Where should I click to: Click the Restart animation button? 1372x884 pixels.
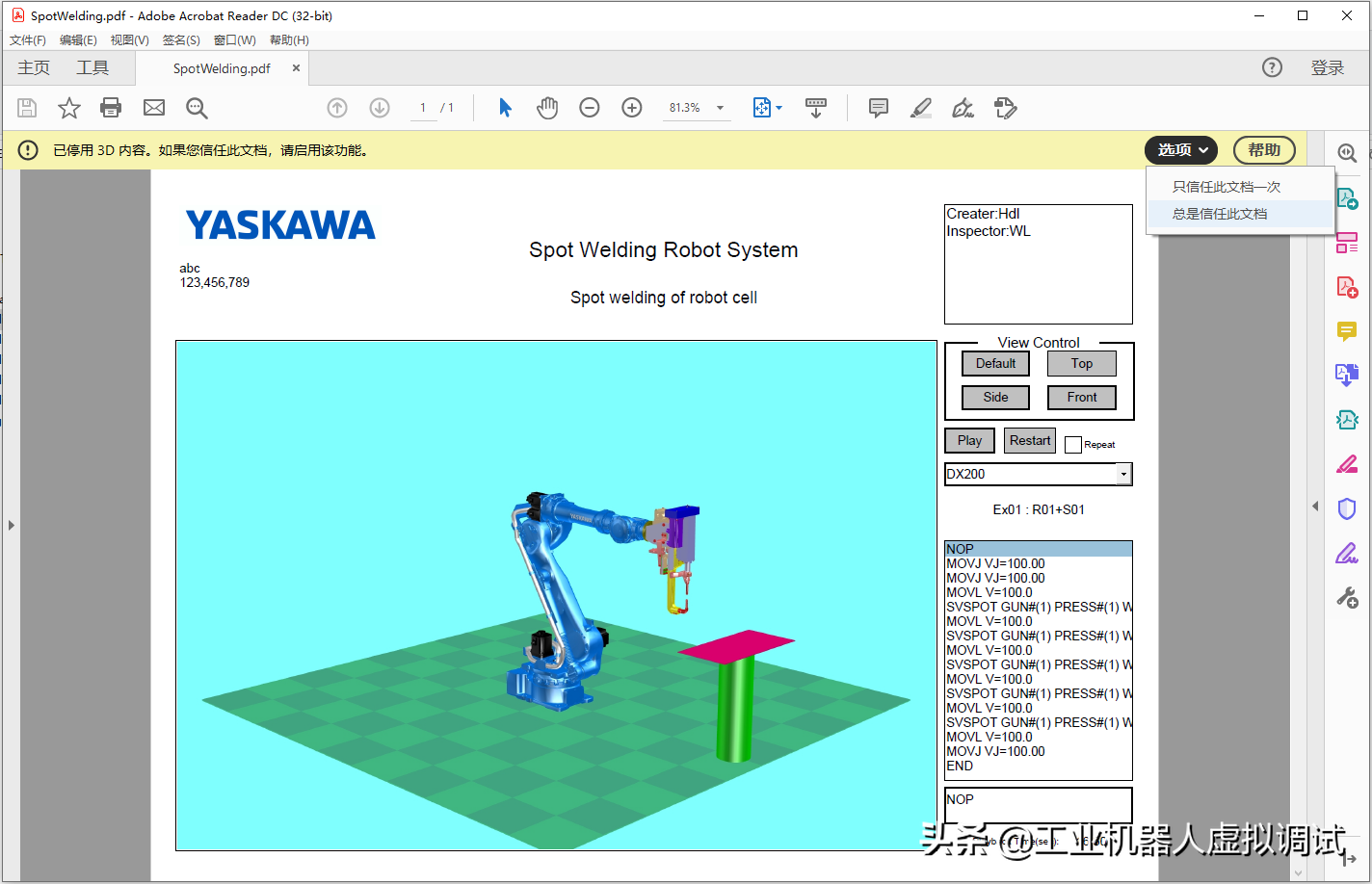tap(1030, 440)
